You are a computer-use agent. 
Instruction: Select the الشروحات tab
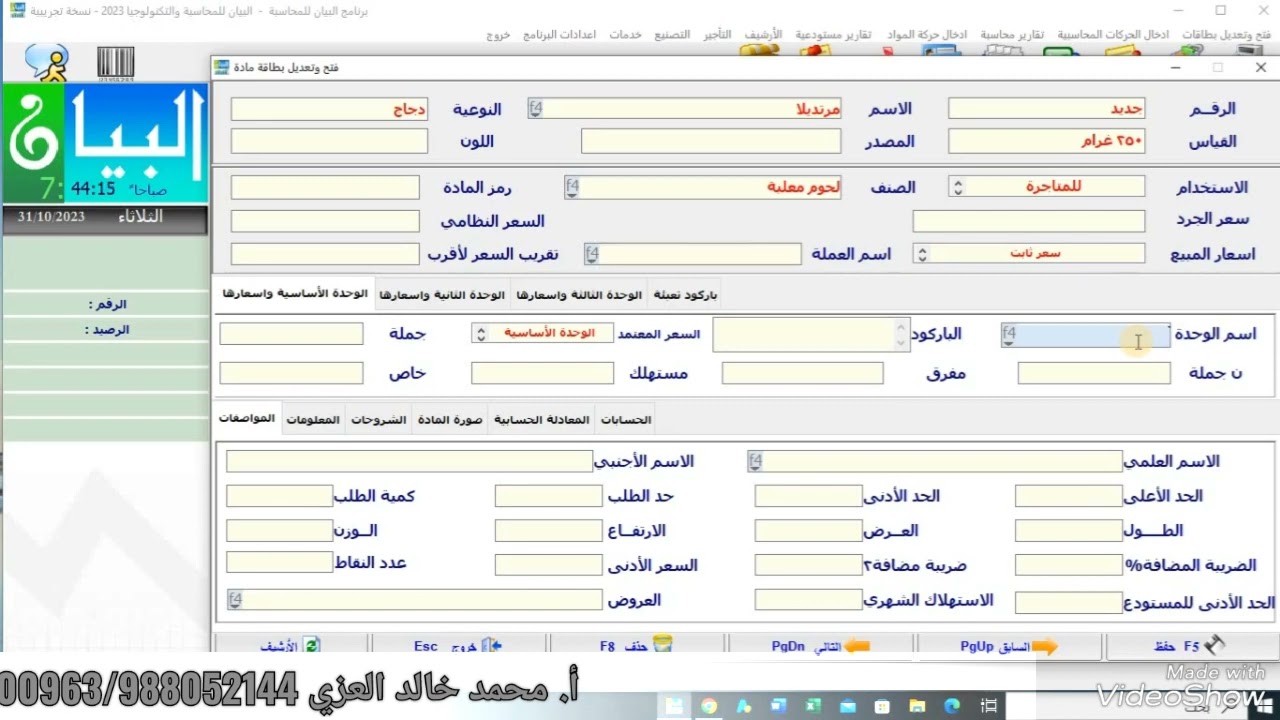(379, 420)
